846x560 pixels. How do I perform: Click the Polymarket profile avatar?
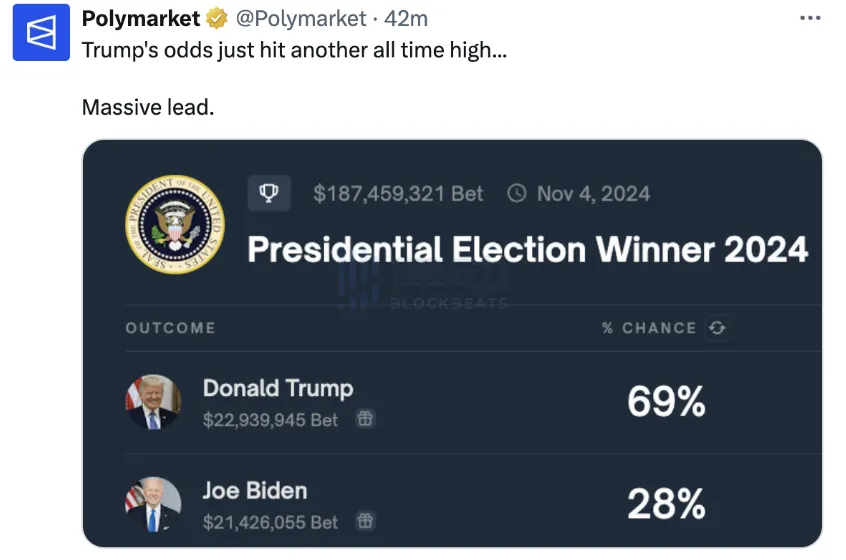point(41,33)
